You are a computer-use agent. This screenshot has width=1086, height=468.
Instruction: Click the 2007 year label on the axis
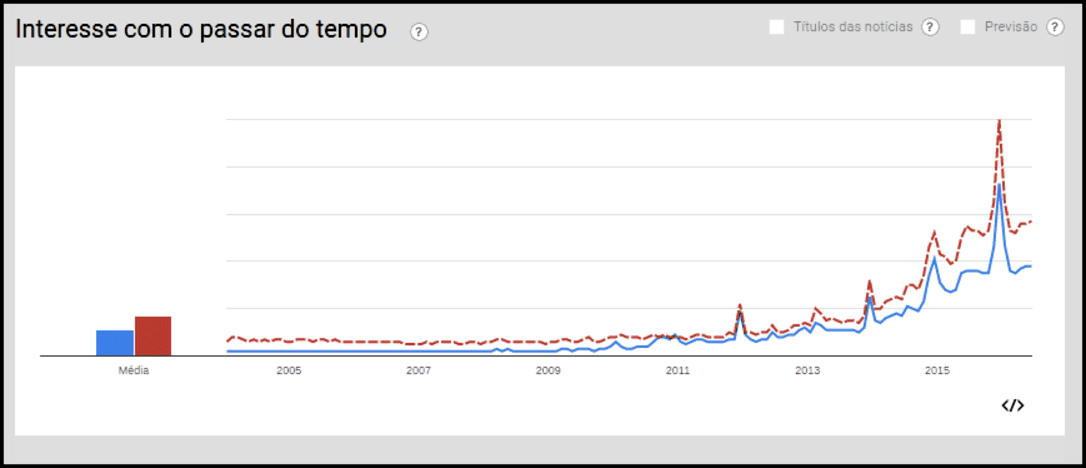[x=418, y=371]
